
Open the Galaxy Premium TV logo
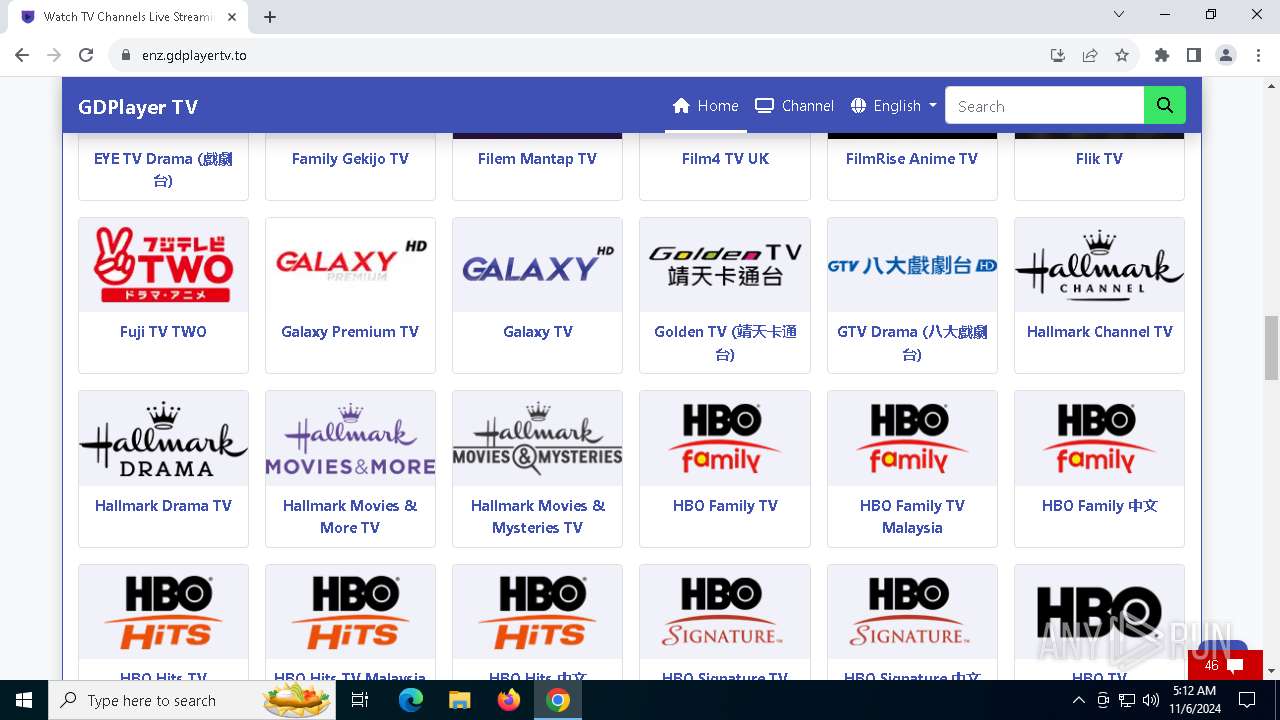(350, 265)
